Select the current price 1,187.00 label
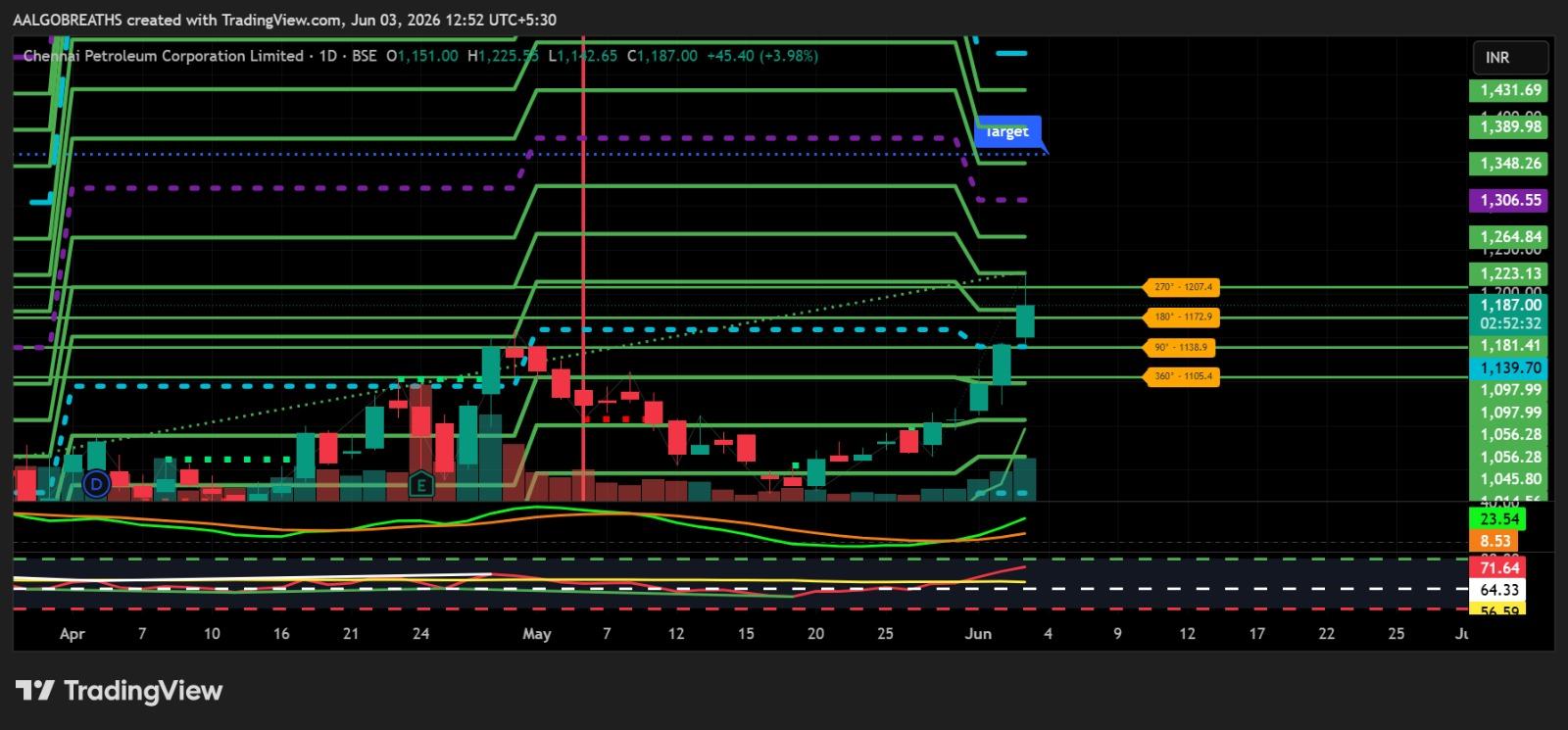1568x730 pixels. click(1510, 306)
